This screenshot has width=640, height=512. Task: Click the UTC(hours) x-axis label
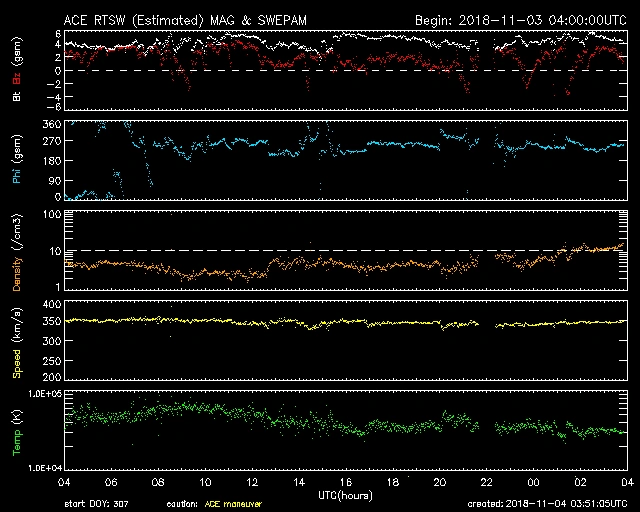(345, 494)
